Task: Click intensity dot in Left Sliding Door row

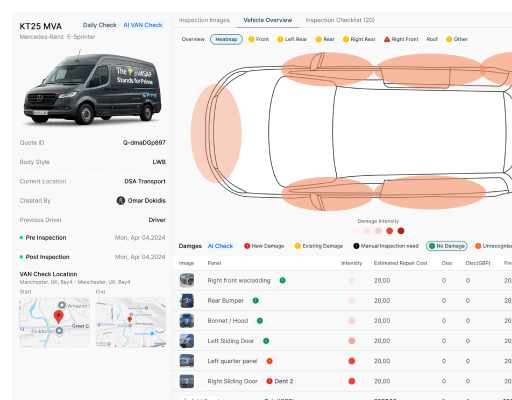Action: tap(352, 341)
